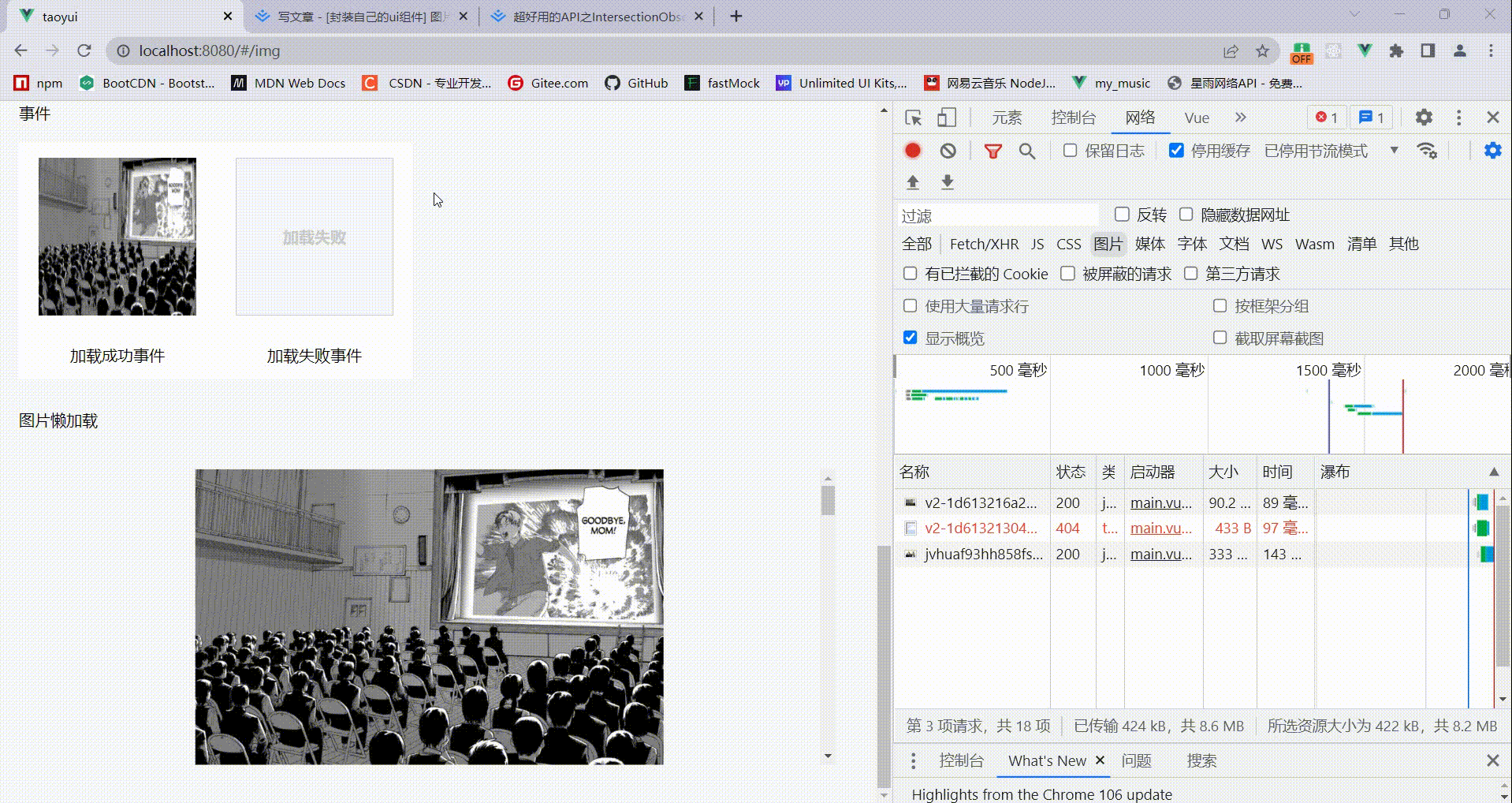Image resolution: width=1512 pixels, height=803 pixels.
Task: Bookmark this page star icon
Action: coord(1263,50)
